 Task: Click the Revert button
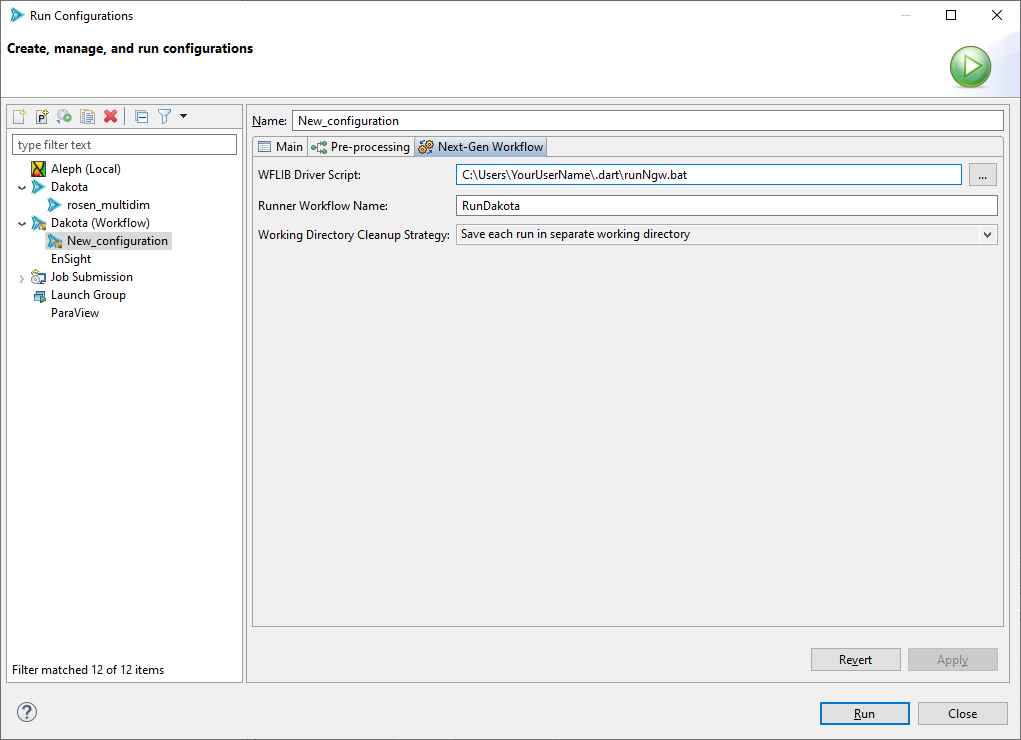pos(855,659)
